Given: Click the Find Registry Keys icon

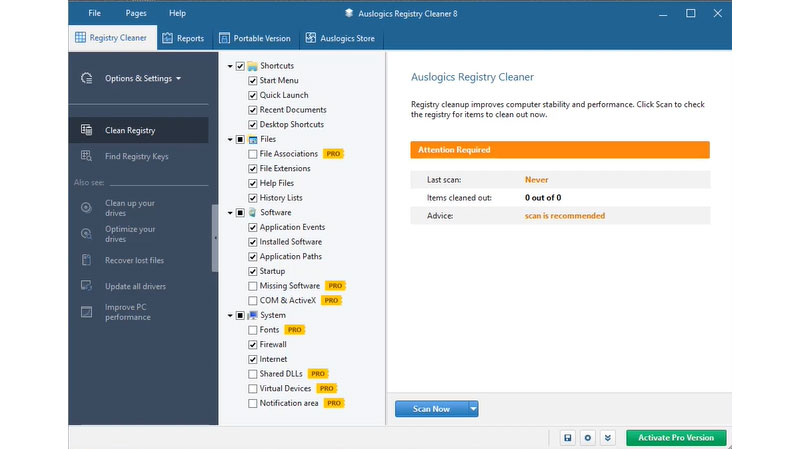Looking at the screenshot, I should [87, 156].
